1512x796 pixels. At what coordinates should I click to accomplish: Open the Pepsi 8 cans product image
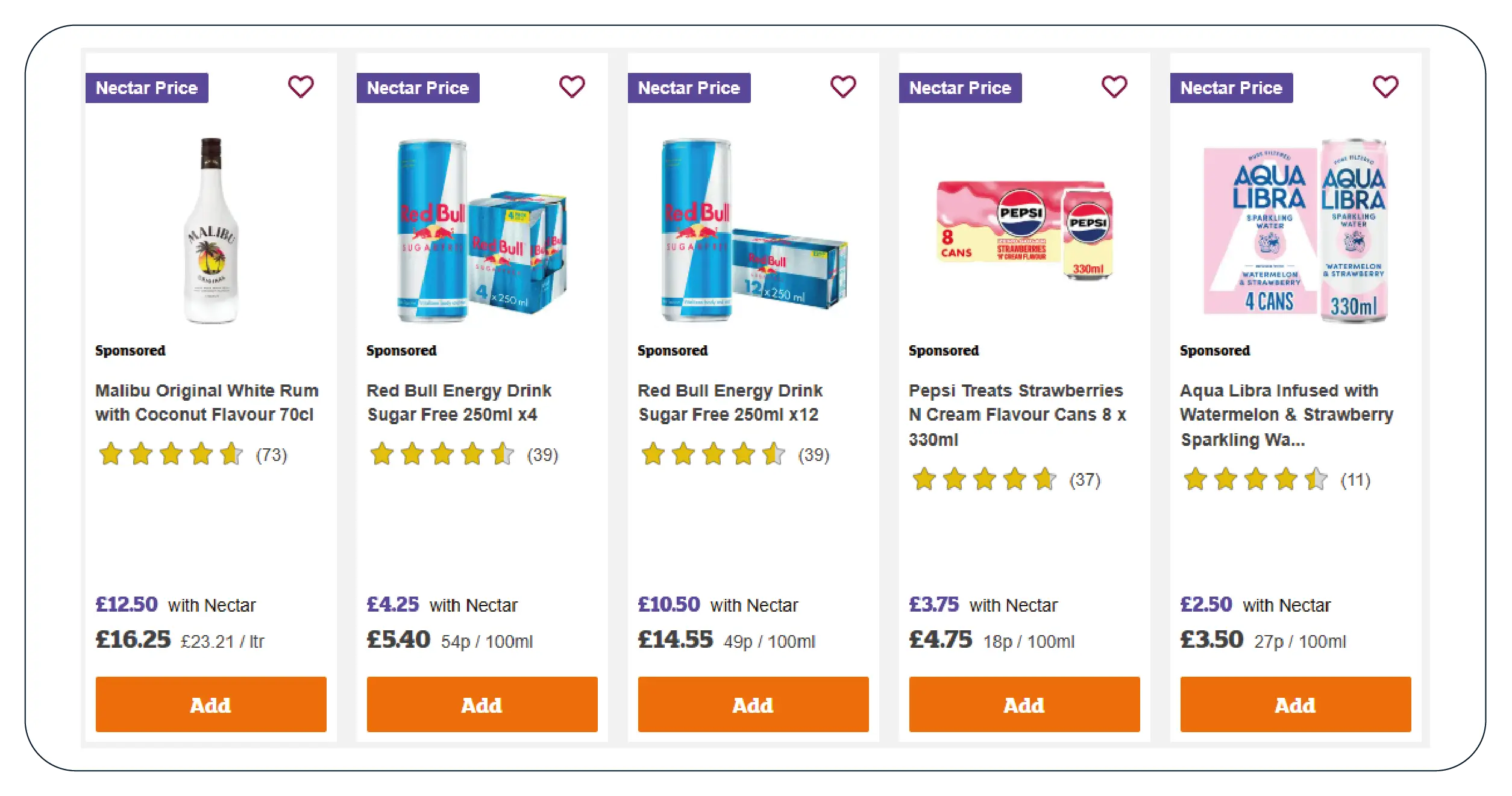(x=1024, y=231)
